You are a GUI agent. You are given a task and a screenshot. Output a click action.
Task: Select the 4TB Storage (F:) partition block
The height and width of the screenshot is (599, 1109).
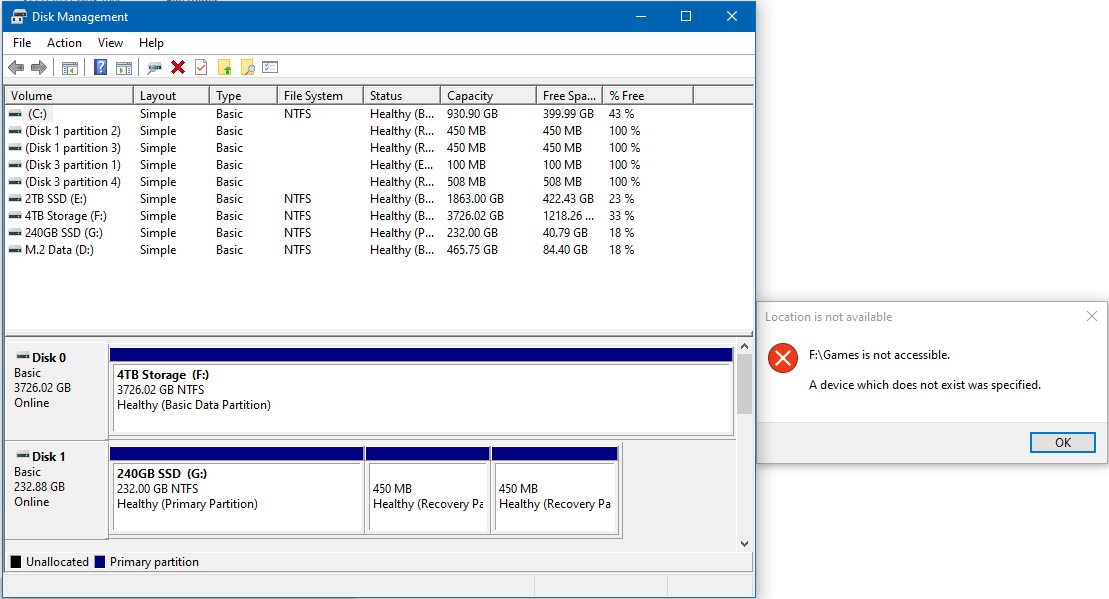point(422,390)
